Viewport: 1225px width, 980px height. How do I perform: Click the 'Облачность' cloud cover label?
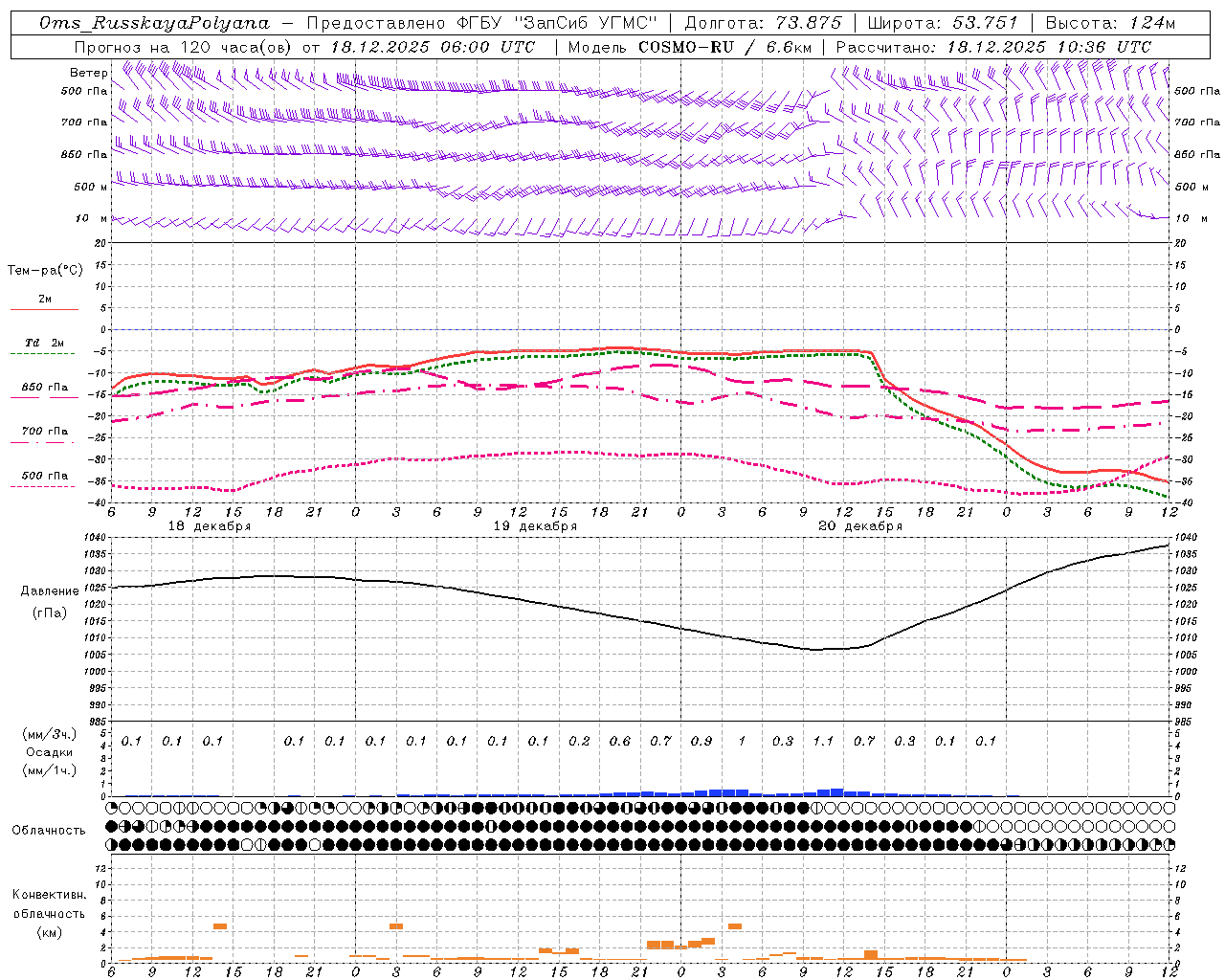[x=49, y=830]
